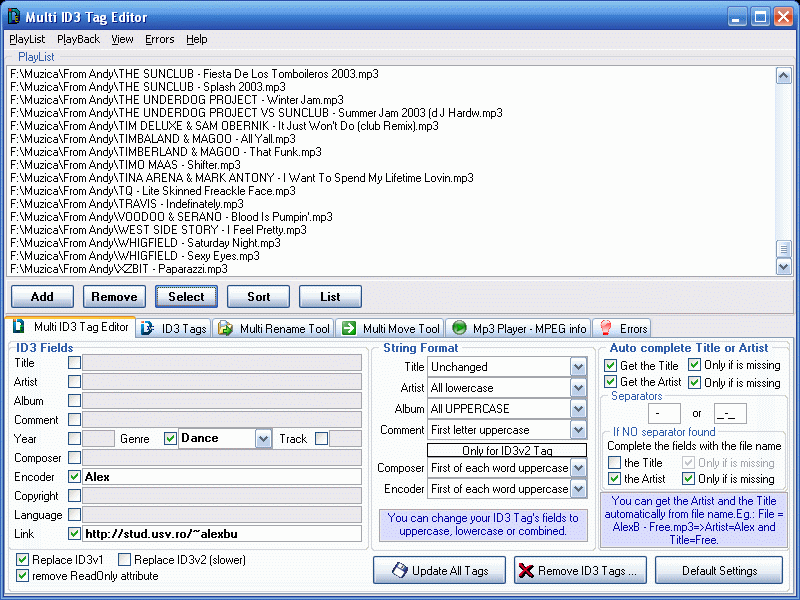Enable the Title field checkbox
This screenshot has height=600, width=800.
(x=74, y=363)
